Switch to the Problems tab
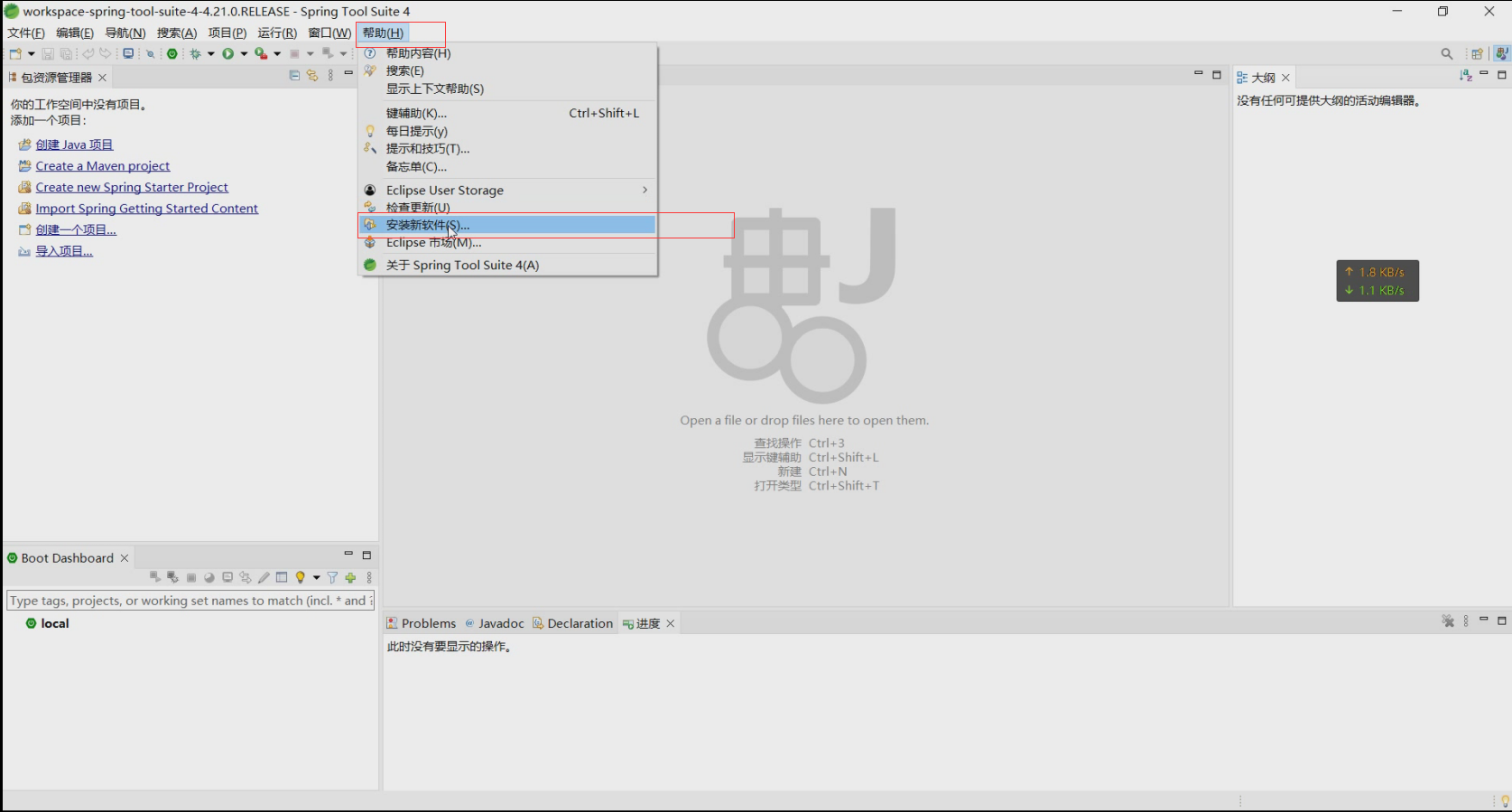This screenshot has height=812, width=1512. pyautogui.click(x=422, y=623)
